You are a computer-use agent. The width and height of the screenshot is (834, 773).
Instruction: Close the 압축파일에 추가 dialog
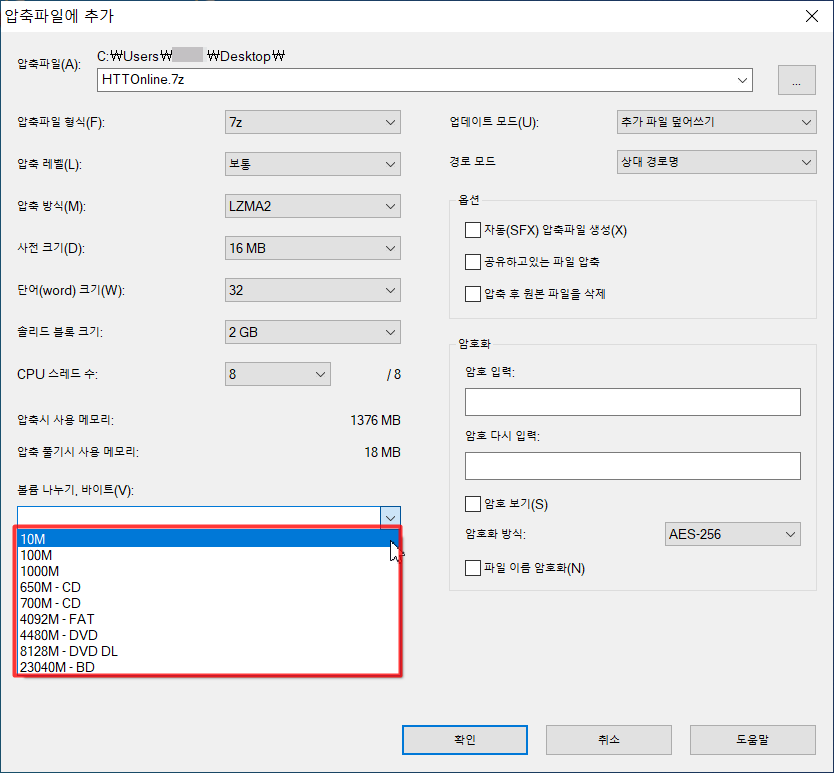pyautogui.click(x=812, y=16)
